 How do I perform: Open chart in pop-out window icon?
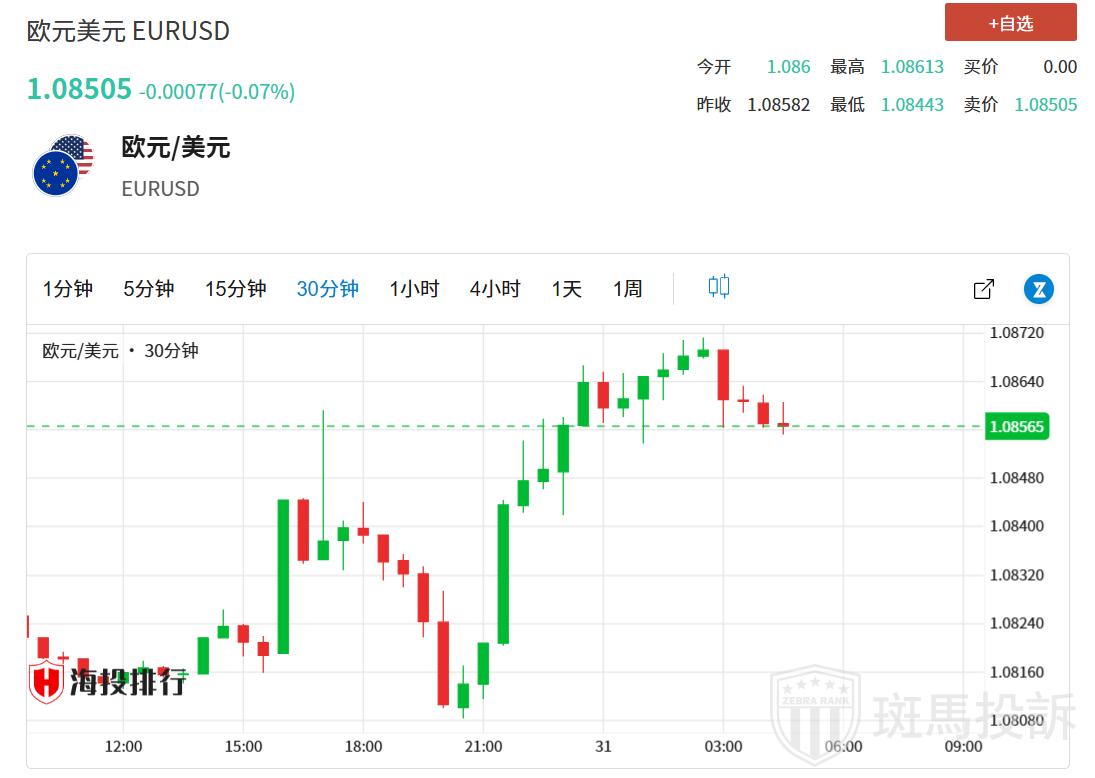[x=983, y=289]
